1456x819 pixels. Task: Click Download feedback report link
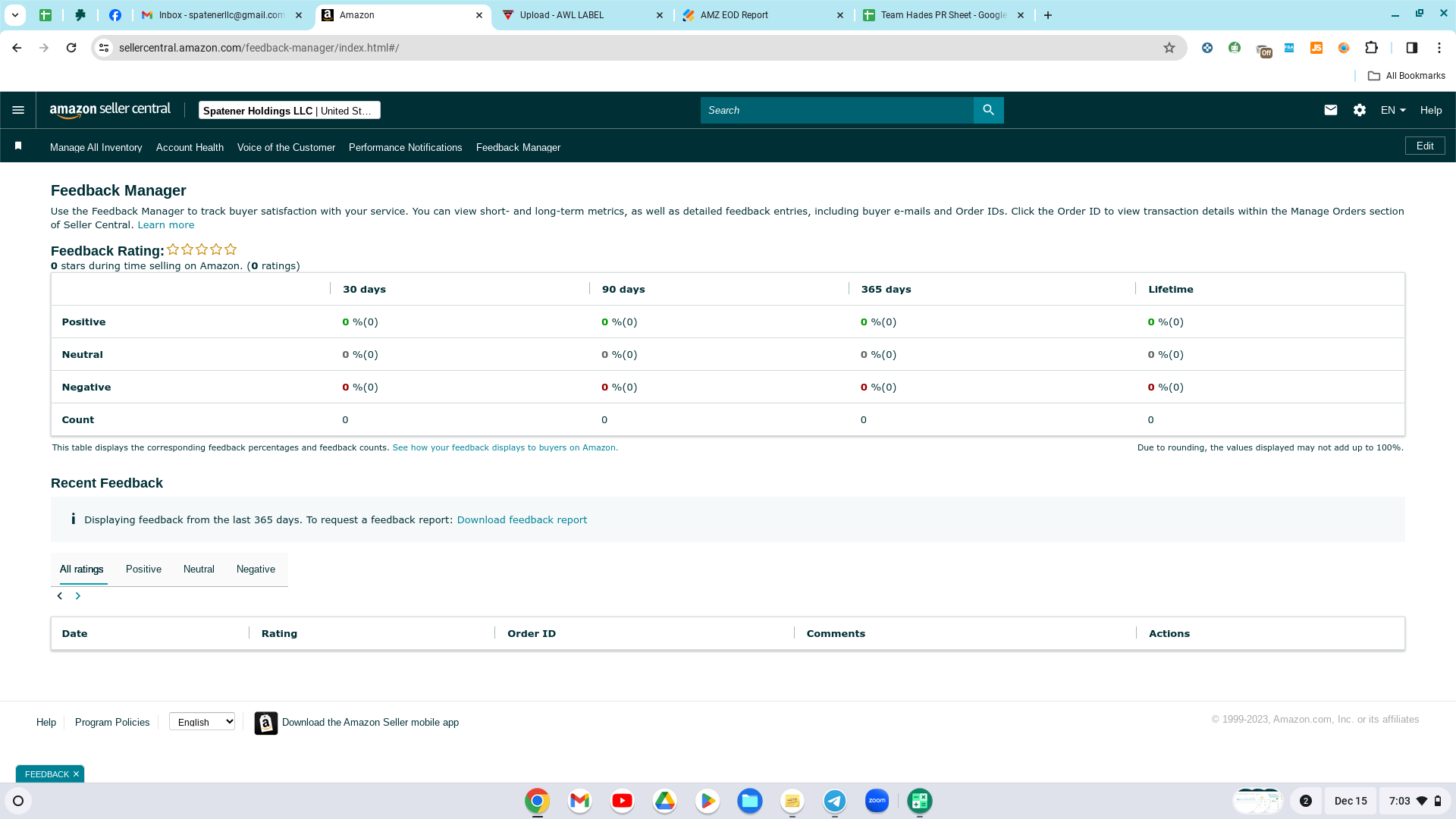click(x=522, y=519)
